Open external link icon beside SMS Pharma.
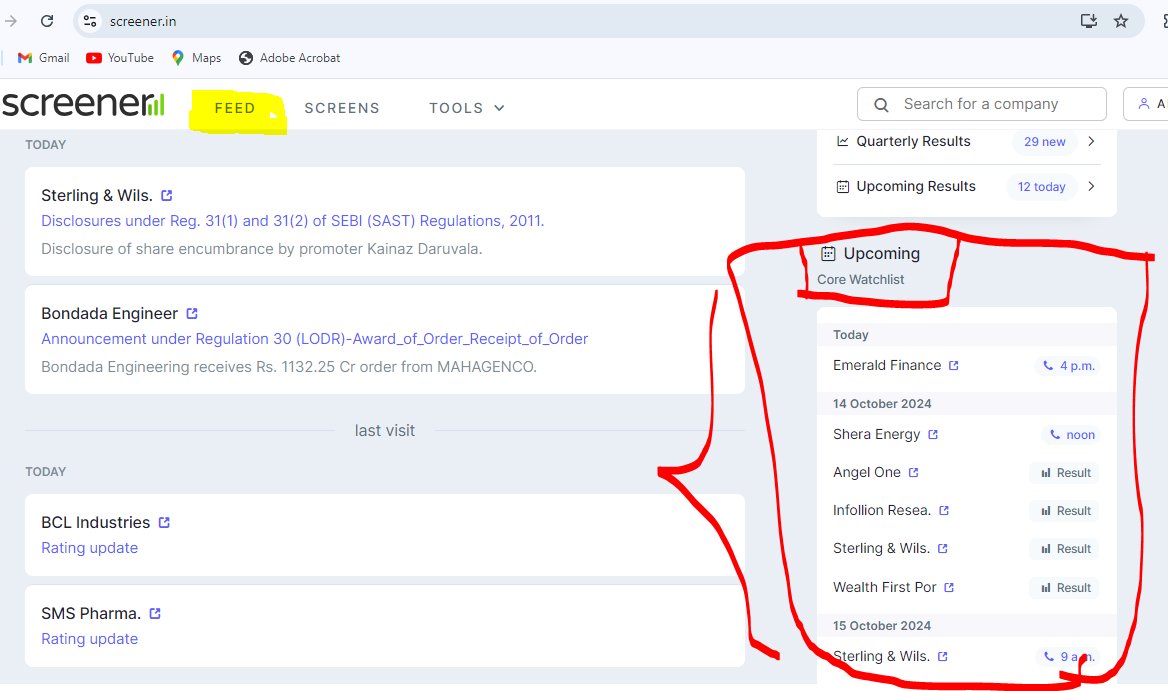This screenshot has width=1168, height=691. click(155, 614)
